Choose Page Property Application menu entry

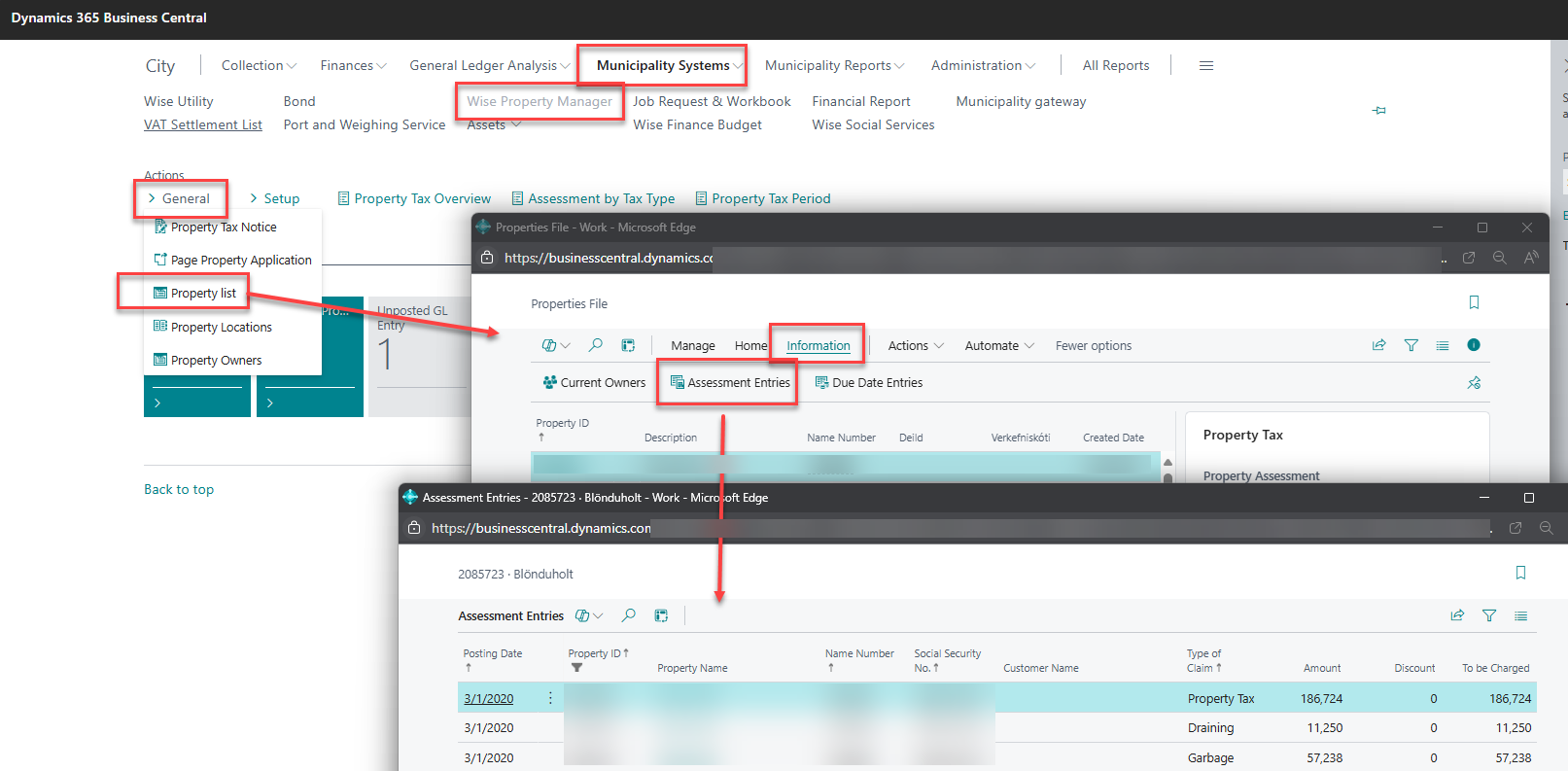[233, 260]
